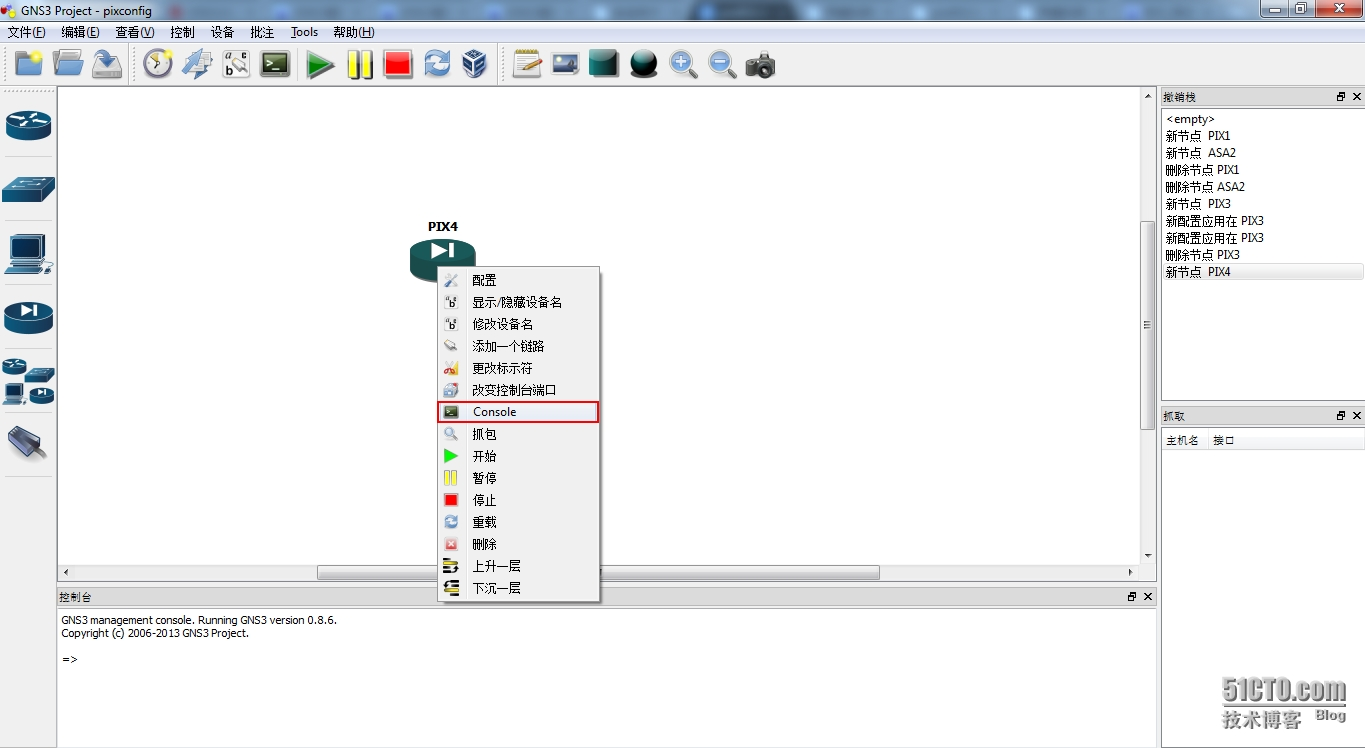1365x748 pixels.
Task: Choose 下沉一层 in the context menu
Action: pyautogui.click(x=519, y=588)
